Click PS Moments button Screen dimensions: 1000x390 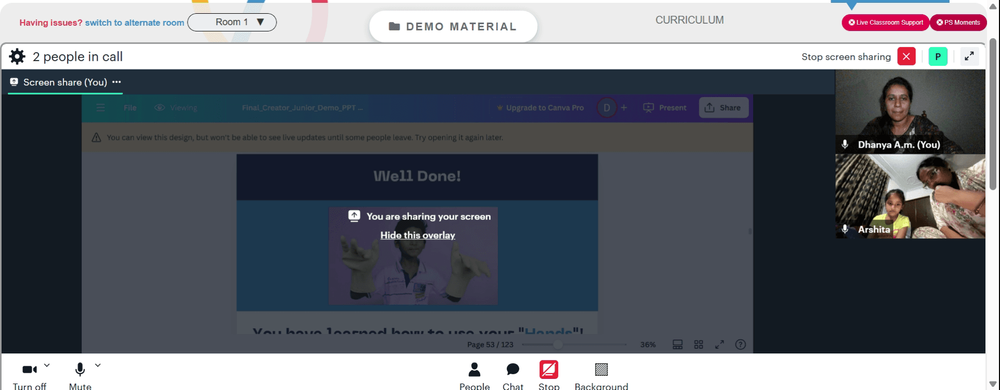pos(958,22)
